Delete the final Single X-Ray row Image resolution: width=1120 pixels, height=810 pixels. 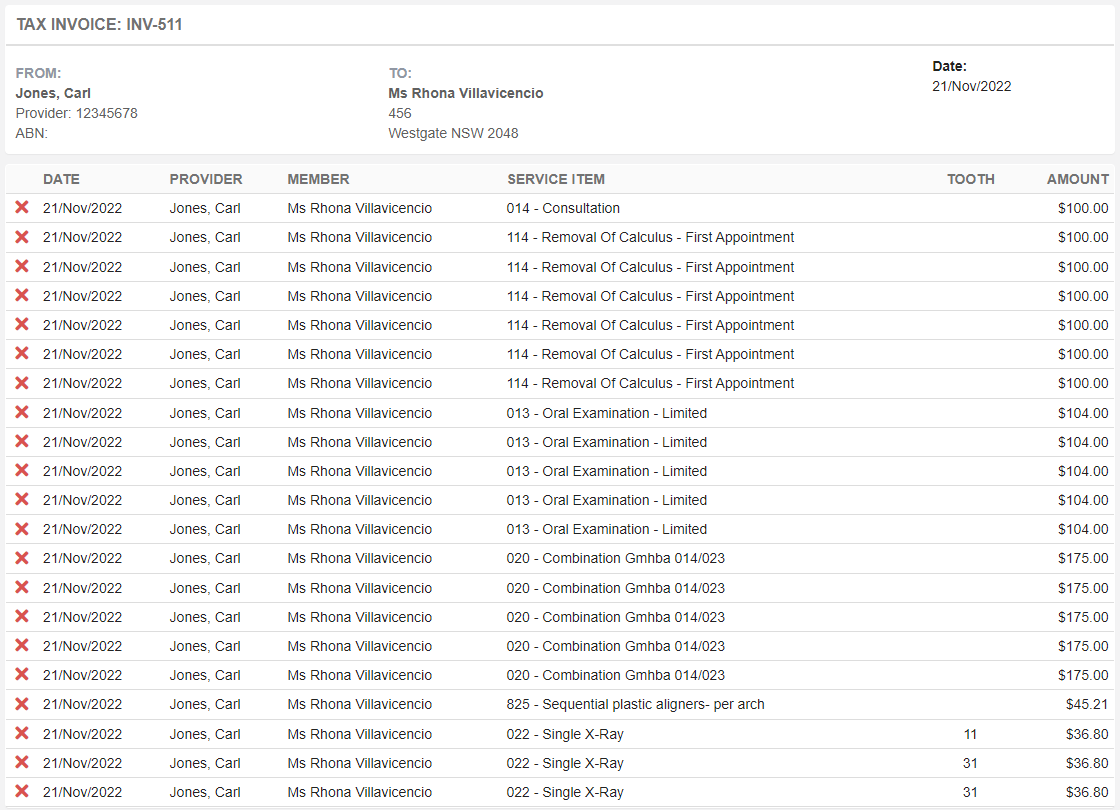tap(23, 791)
